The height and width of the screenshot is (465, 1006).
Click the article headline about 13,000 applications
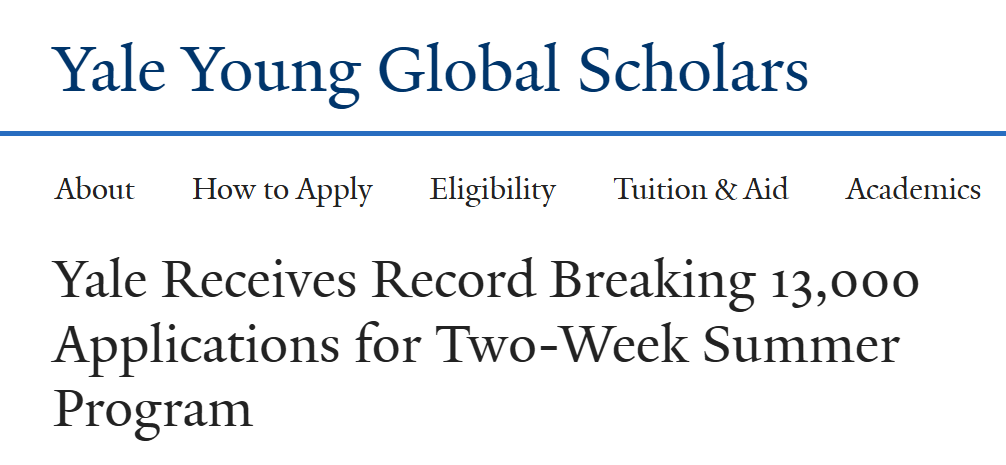click(x=486, y=345)
